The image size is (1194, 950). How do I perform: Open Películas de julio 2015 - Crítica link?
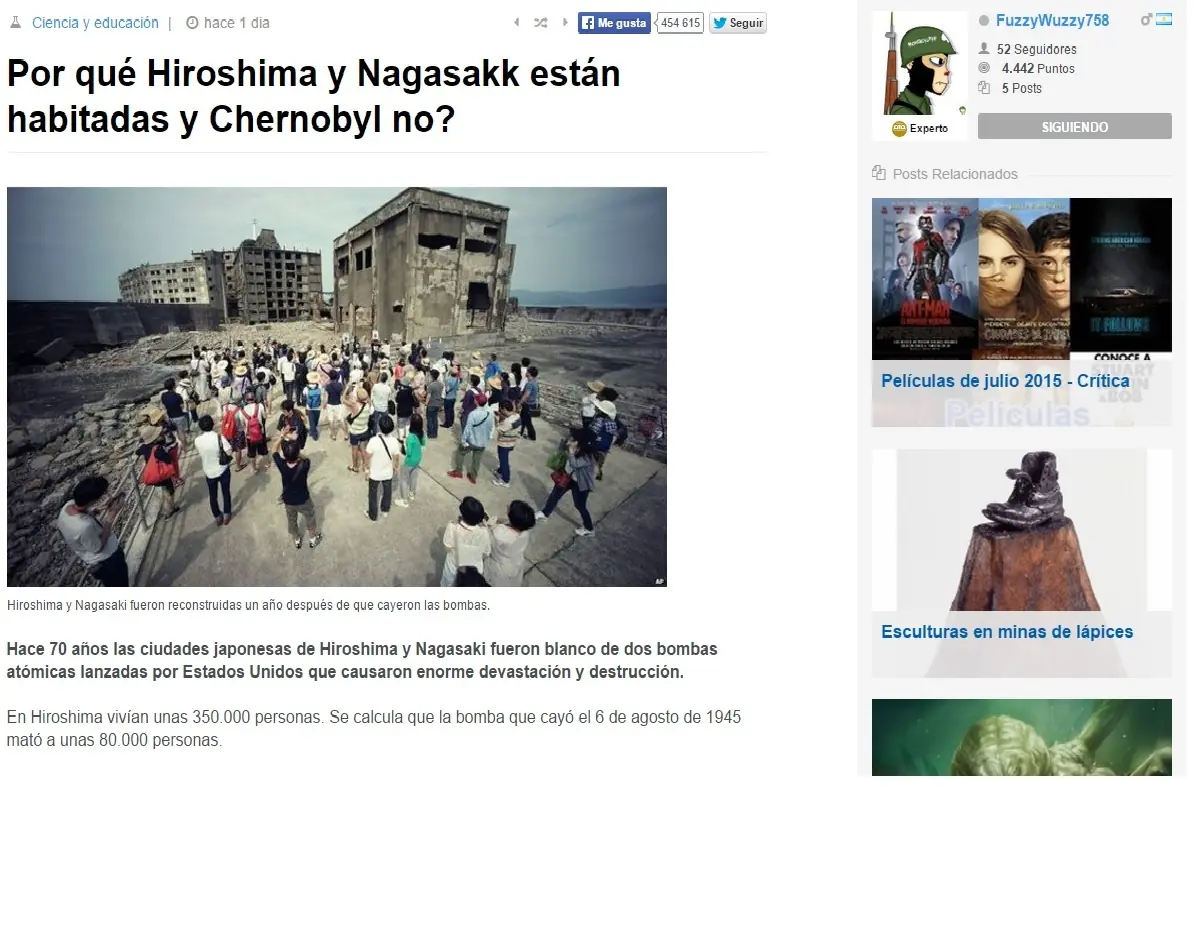1005,381
